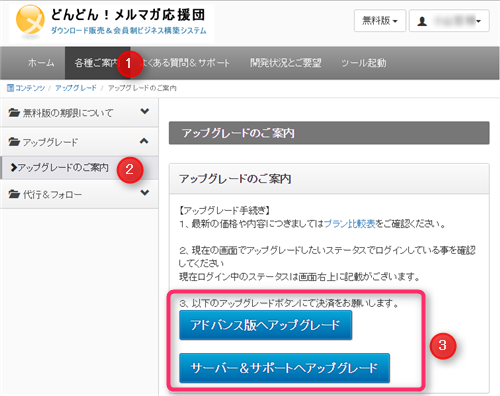Click the 無料版の期限について folder icon
Screen dimensions: 500x396
pyautogui.click(x=14, y=113)
